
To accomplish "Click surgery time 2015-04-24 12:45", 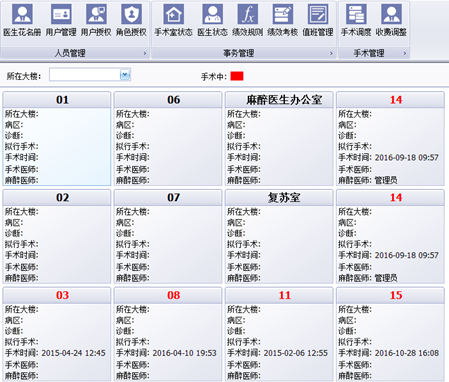I will click(73, 353).
